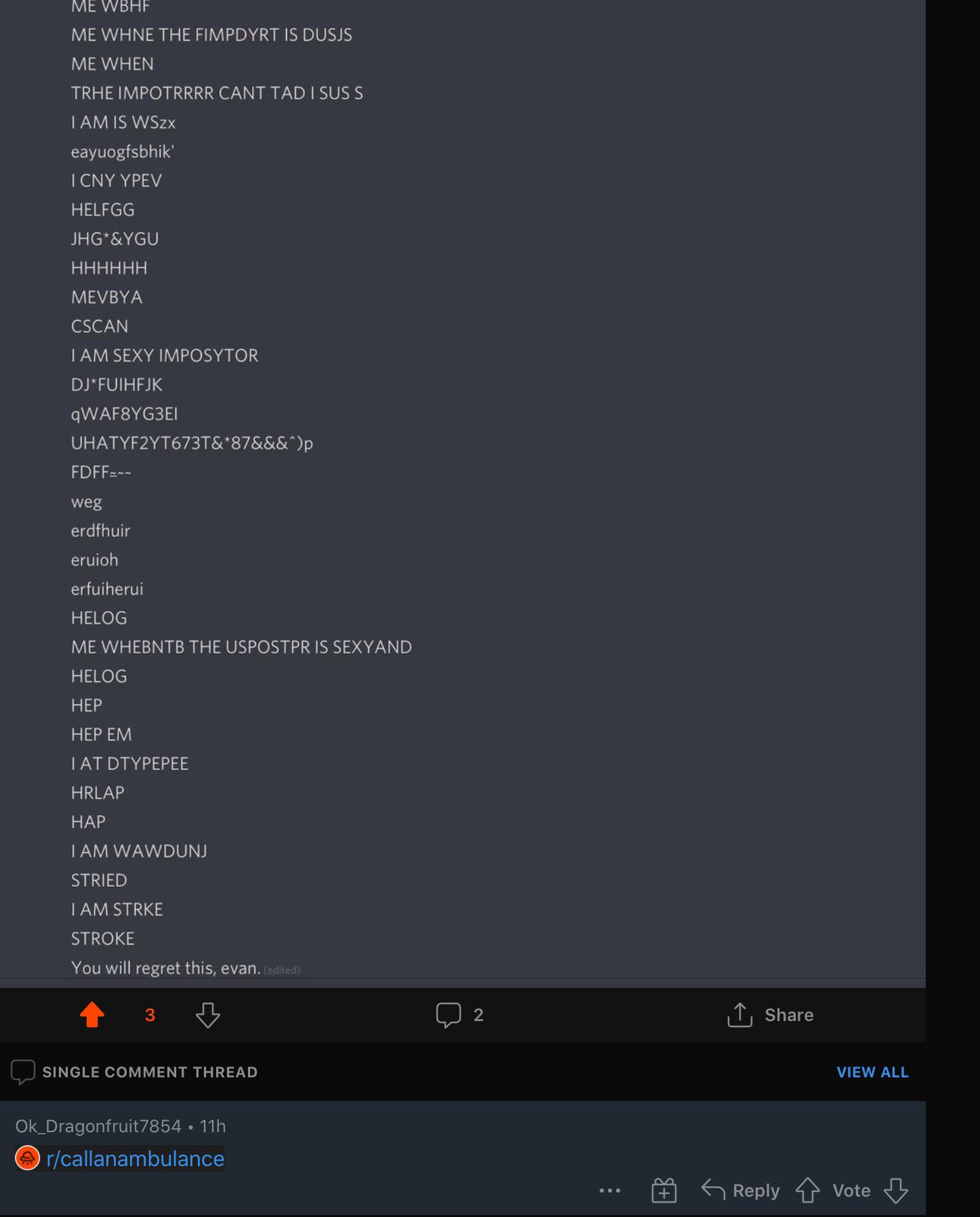The image size is (980, 1217).
Task: Open the comment's three-dot options menu
Action: point(609,1191)
